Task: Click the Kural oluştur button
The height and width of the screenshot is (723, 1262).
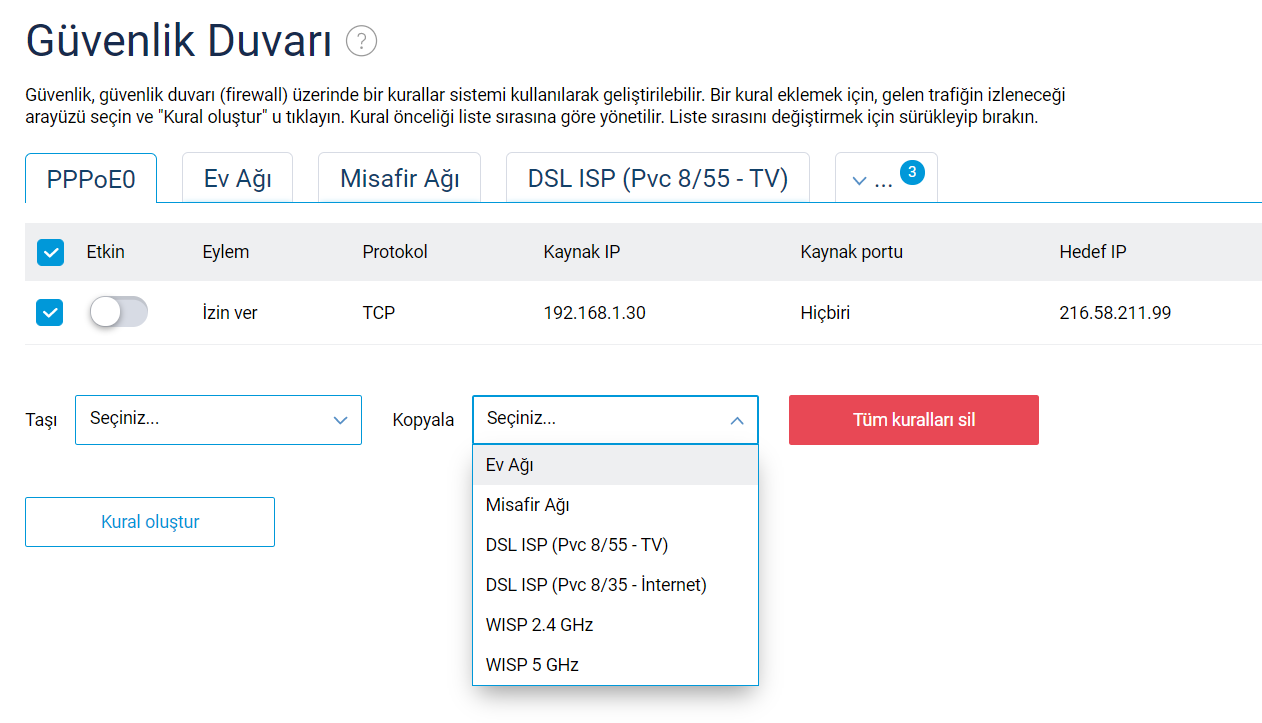Action: (x=150, y=522)
